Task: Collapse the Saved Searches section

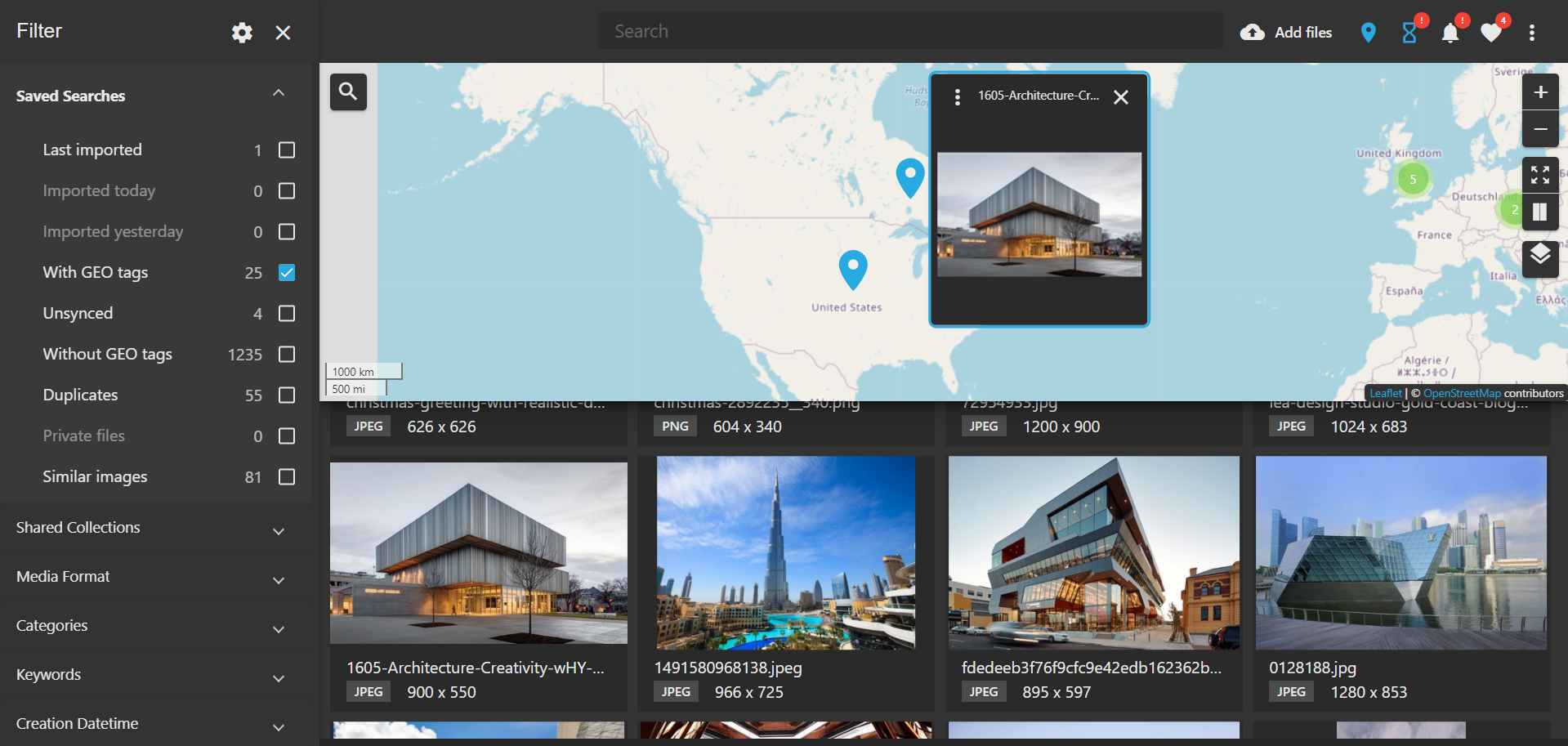Action: (x=279, y=93)
